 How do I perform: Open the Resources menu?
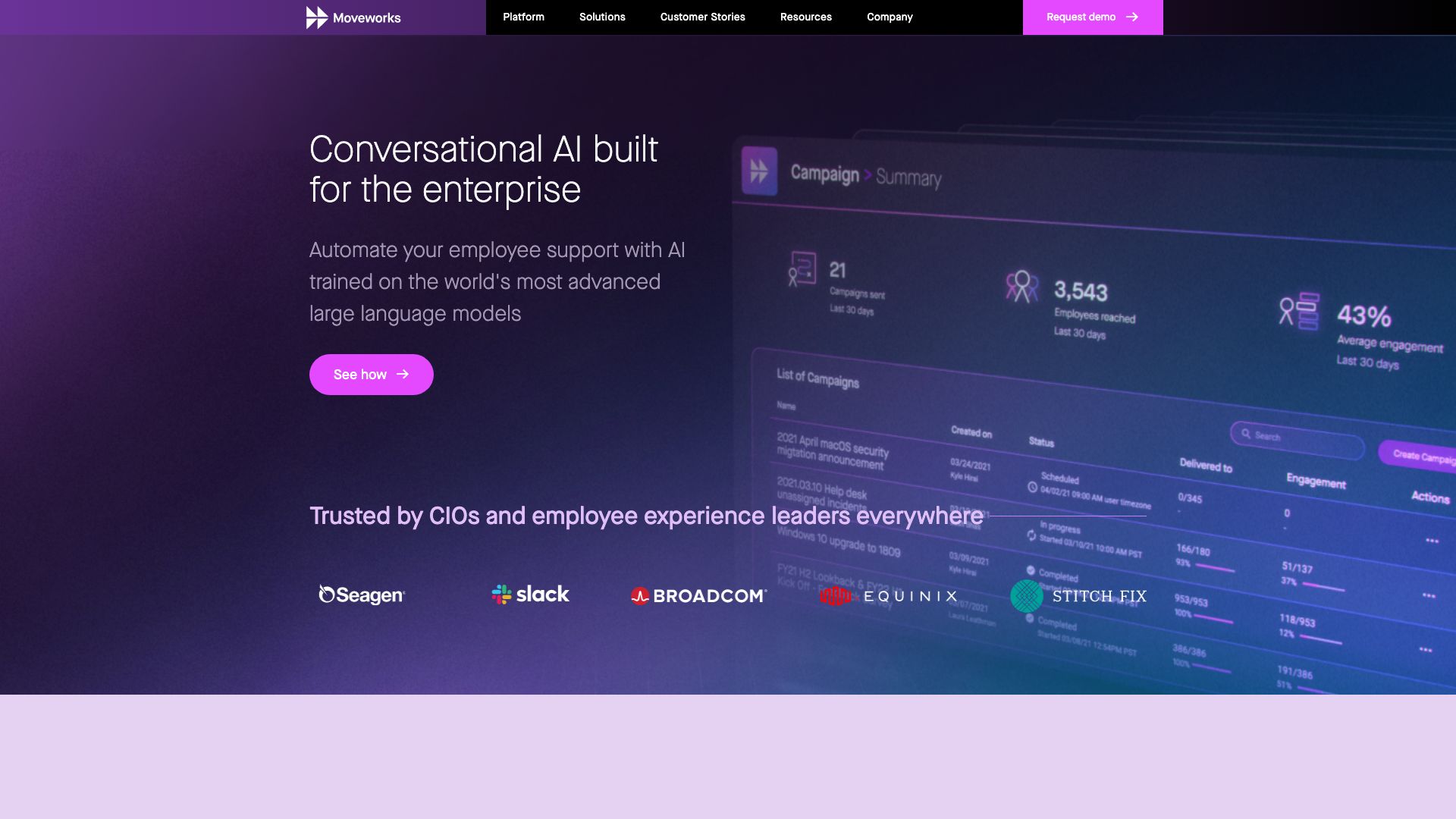[805, 17]
